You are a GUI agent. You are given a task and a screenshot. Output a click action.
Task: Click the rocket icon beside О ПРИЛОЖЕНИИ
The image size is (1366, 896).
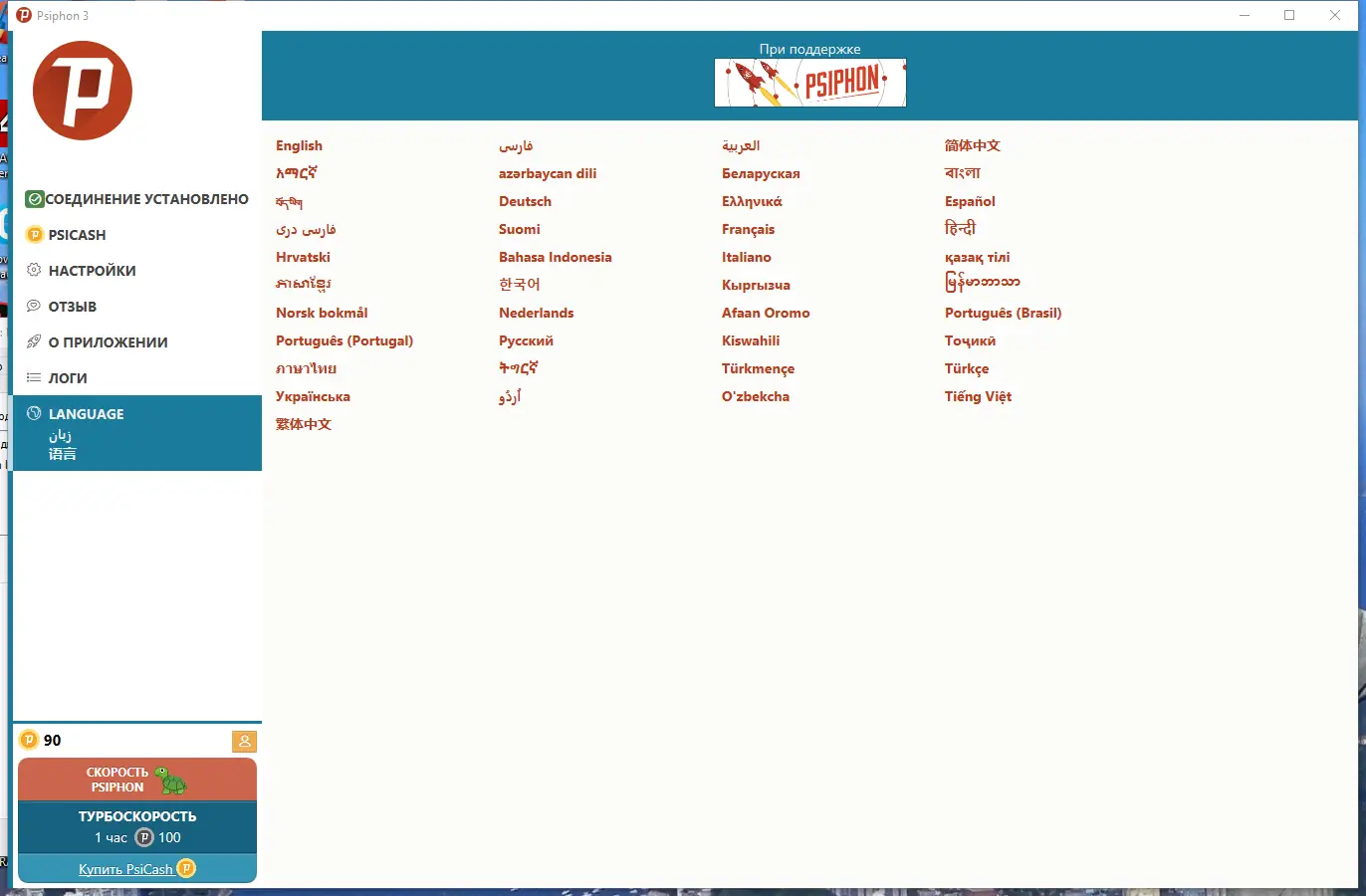pyautogui.click(x=34, y=341)
